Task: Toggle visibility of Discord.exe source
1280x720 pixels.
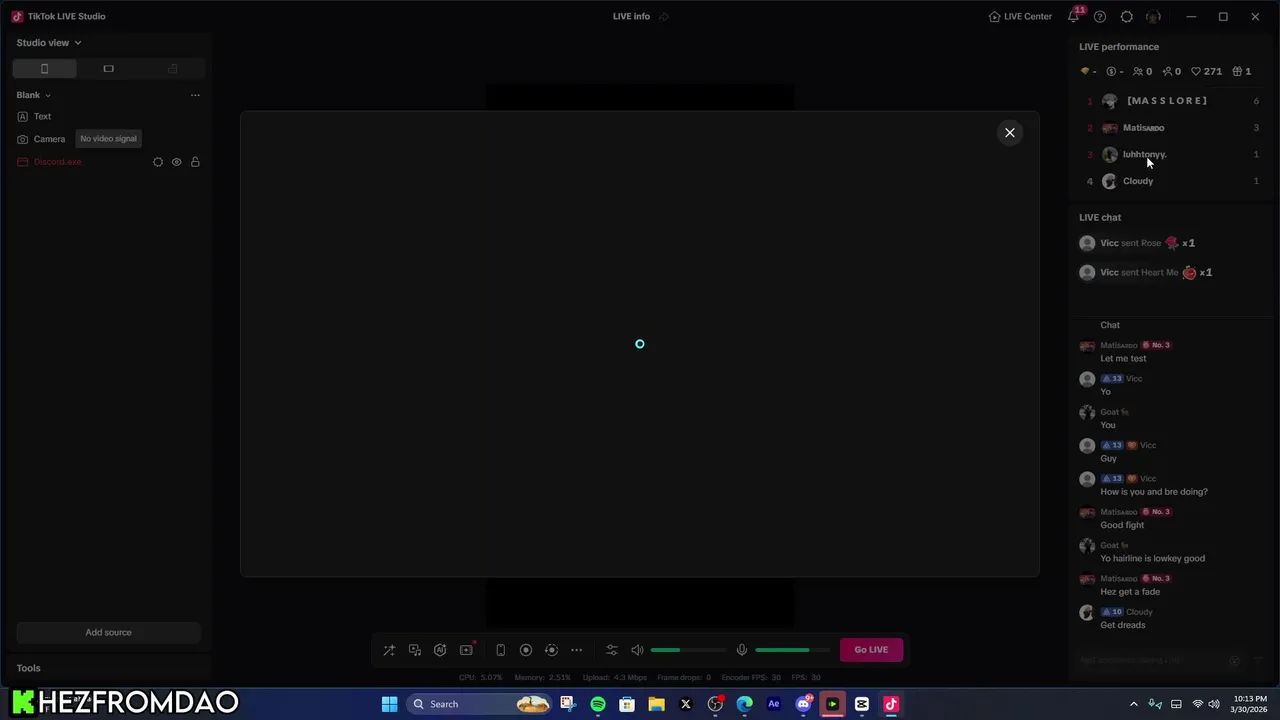Action: click(176, 162)
